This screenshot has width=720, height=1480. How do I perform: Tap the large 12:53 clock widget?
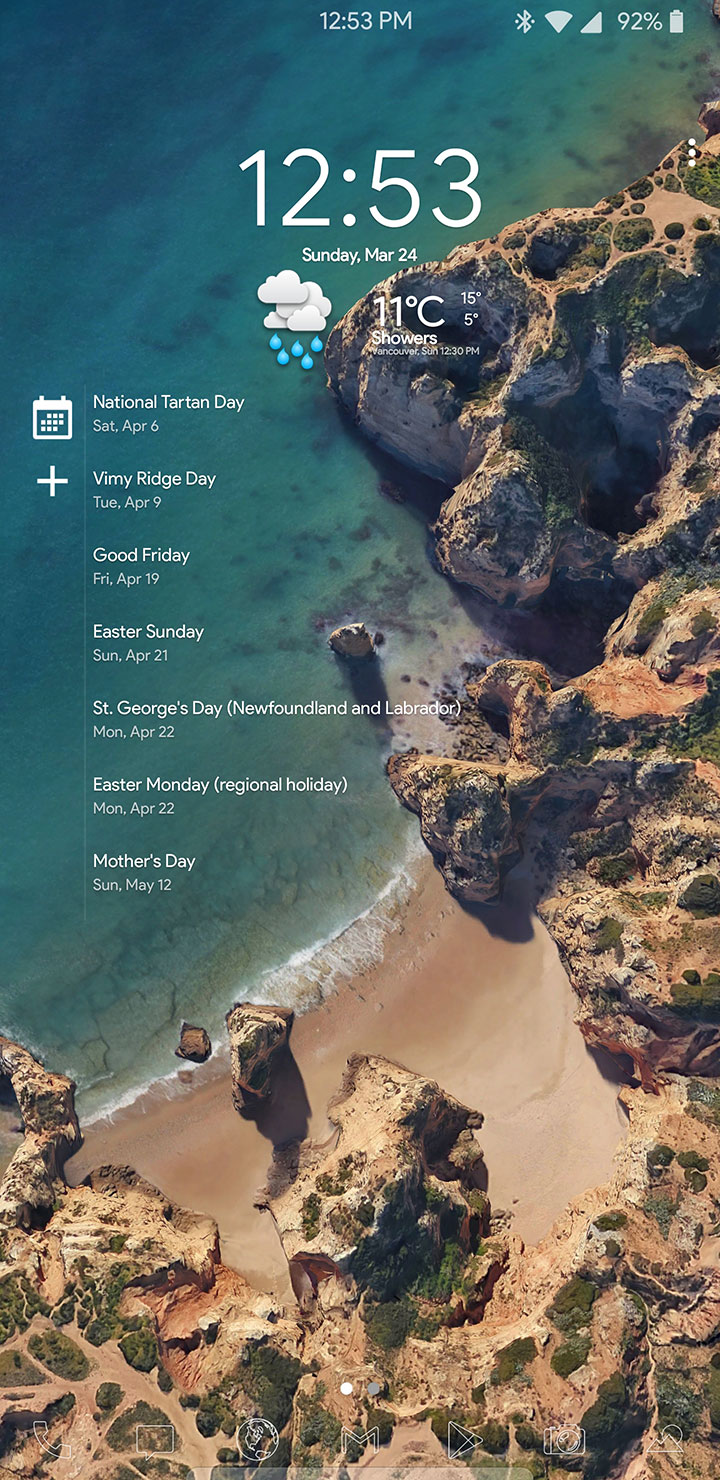pyautogui.click(x=360, y=187)
